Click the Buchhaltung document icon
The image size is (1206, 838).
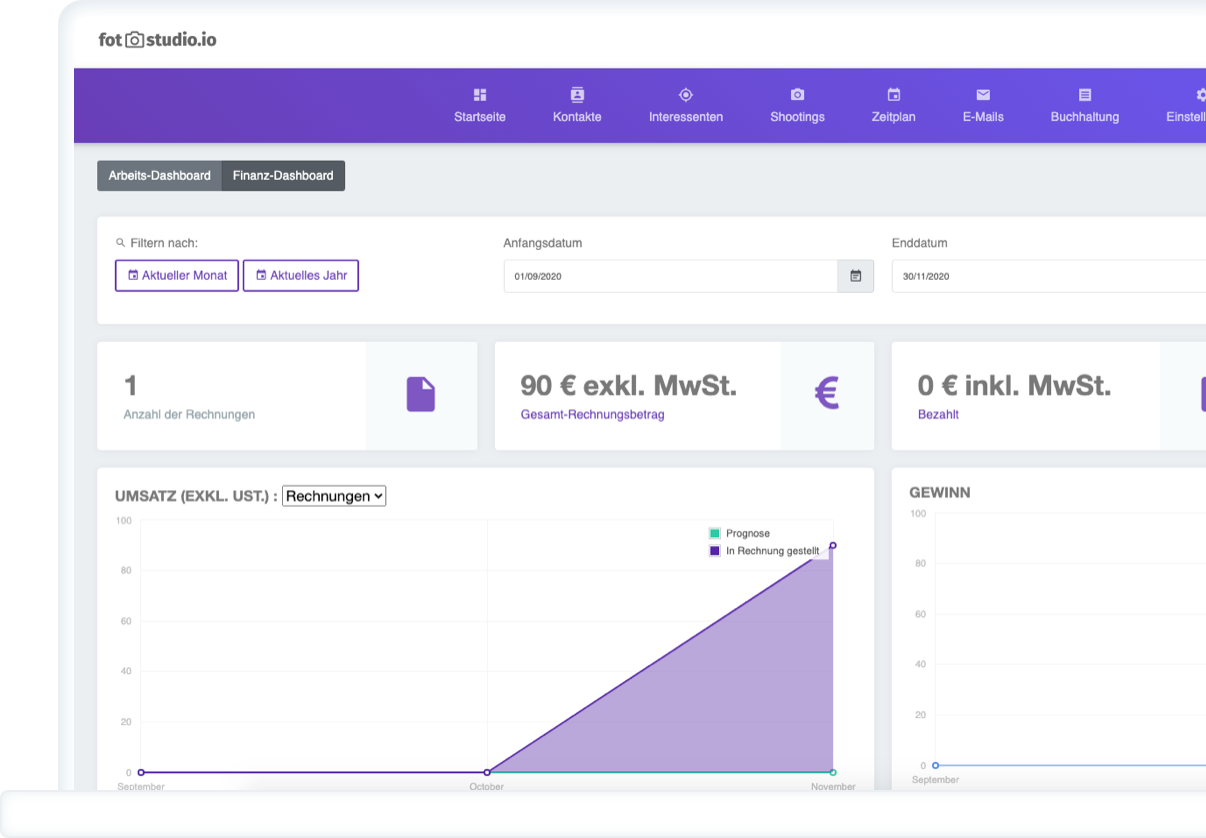pyautogui.click(x=1085, y=95)
